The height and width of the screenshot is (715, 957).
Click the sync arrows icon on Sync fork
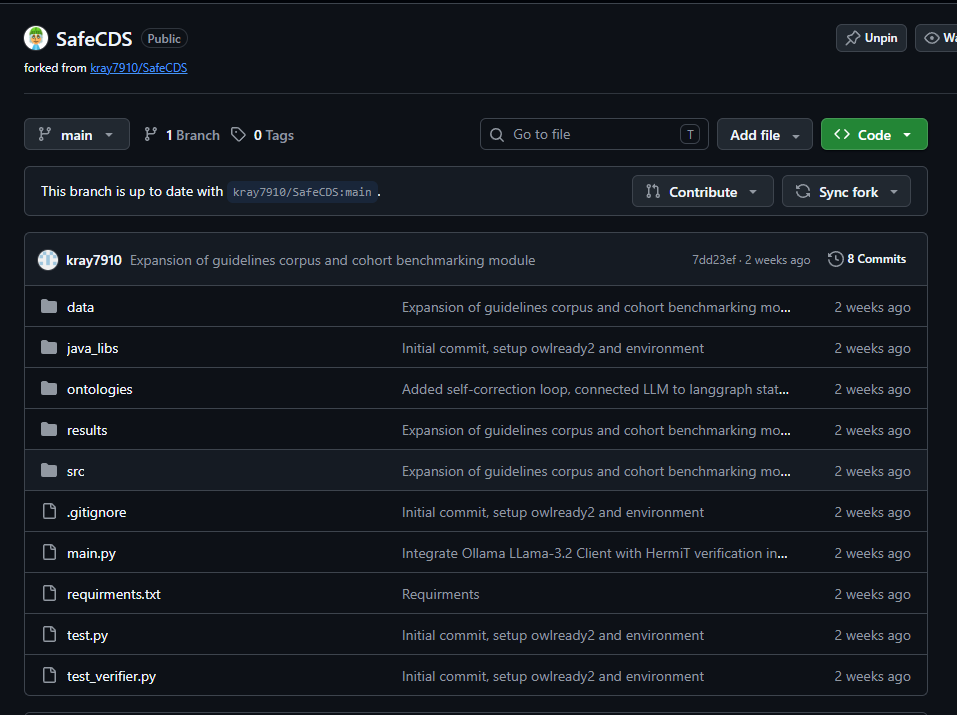coord(803,191)
